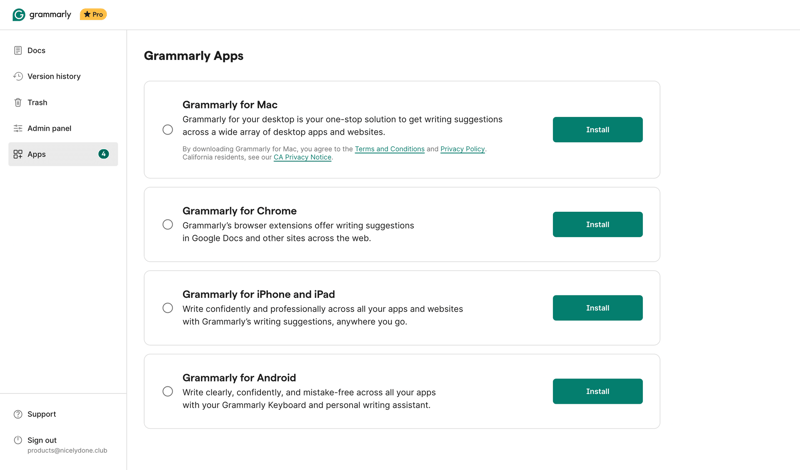The height and width of the screenshot is (470, 800).
Task: Click the products@nicelydone.club email text
Action: click(x=67, y=451)
